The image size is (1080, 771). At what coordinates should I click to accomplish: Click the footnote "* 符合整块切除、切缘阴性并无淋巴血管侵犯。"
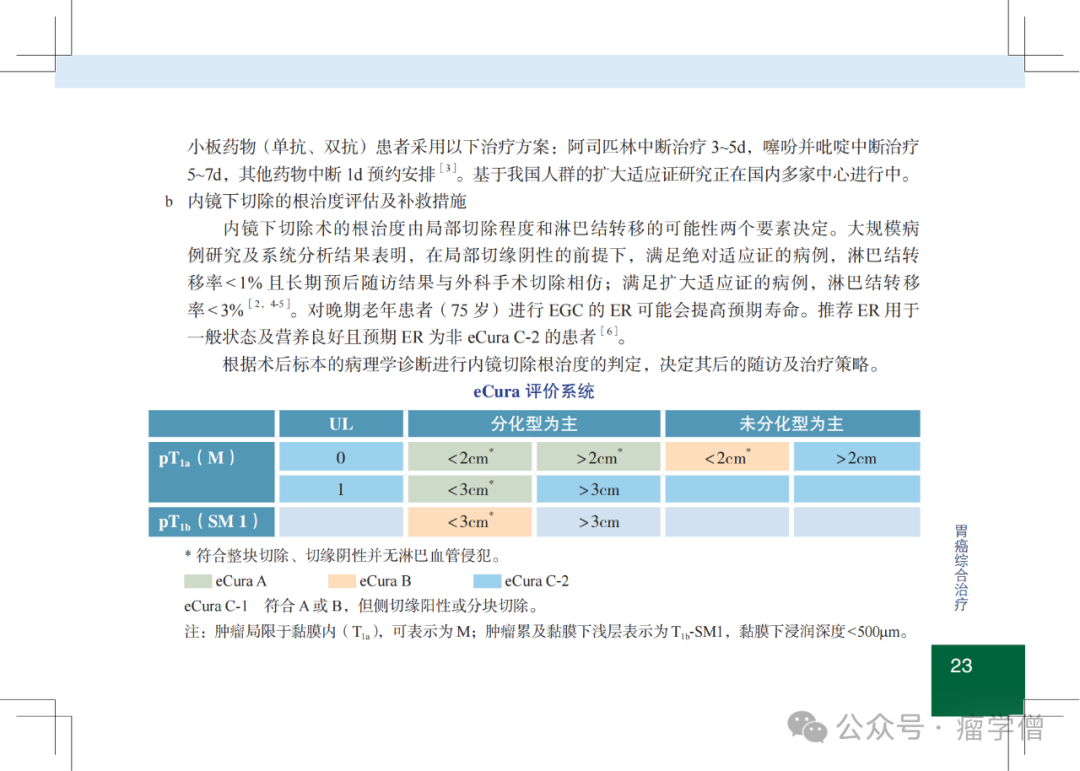click(342, 555)
